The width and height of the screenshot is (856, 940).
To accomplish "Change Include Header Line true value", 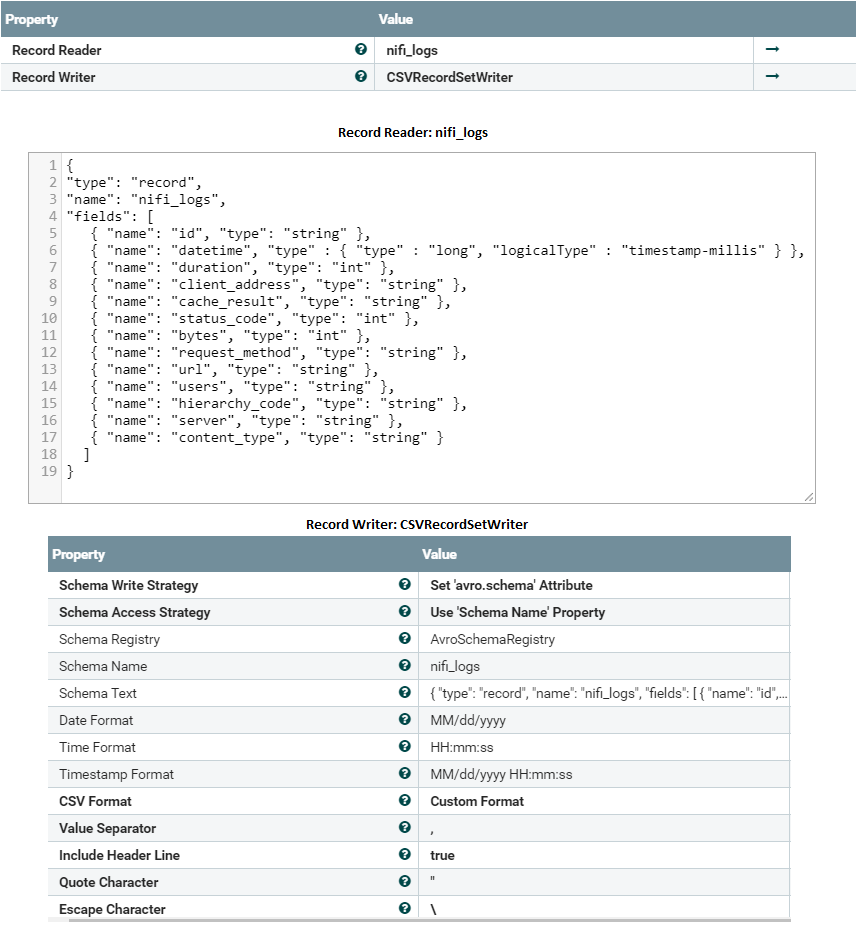I will tap(442, 855).
